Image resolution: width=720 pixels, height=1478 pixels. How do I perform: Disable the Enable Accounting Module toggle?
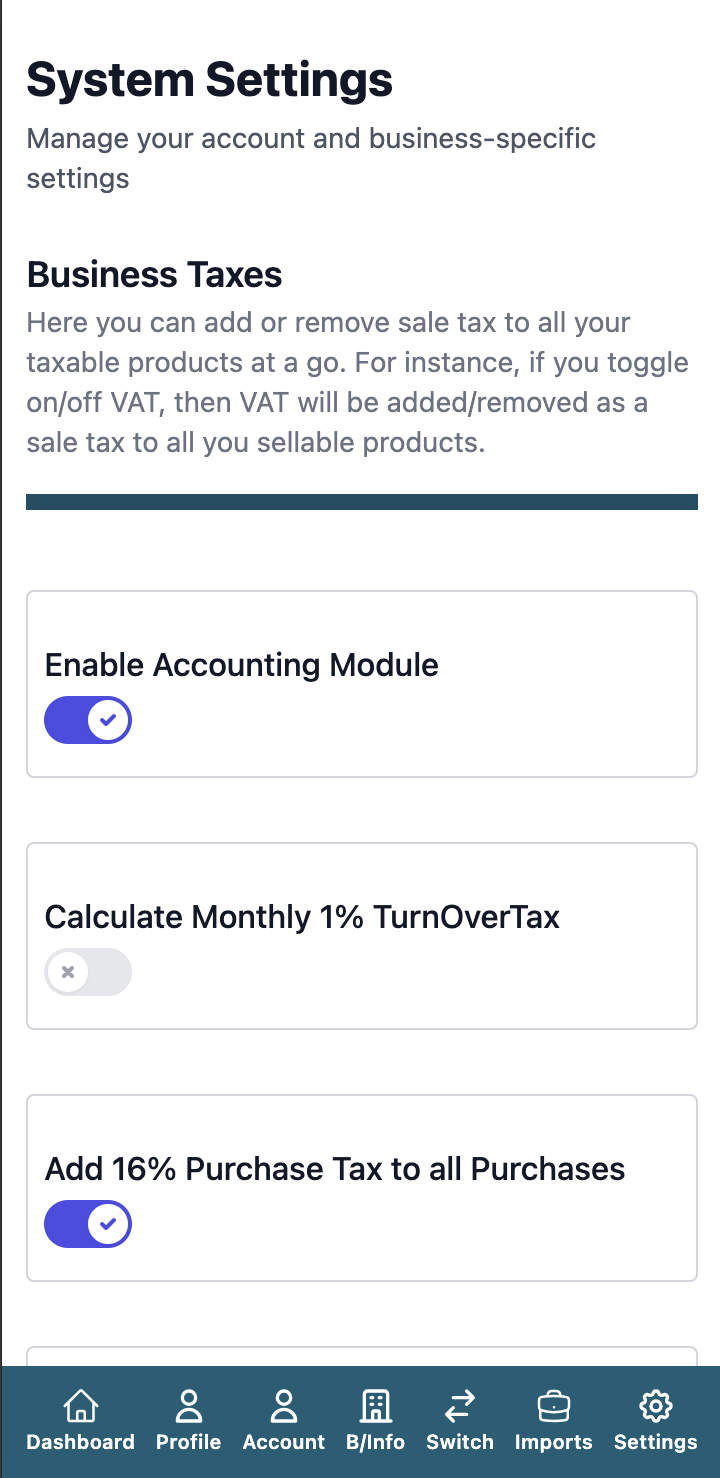coord(88,720)
